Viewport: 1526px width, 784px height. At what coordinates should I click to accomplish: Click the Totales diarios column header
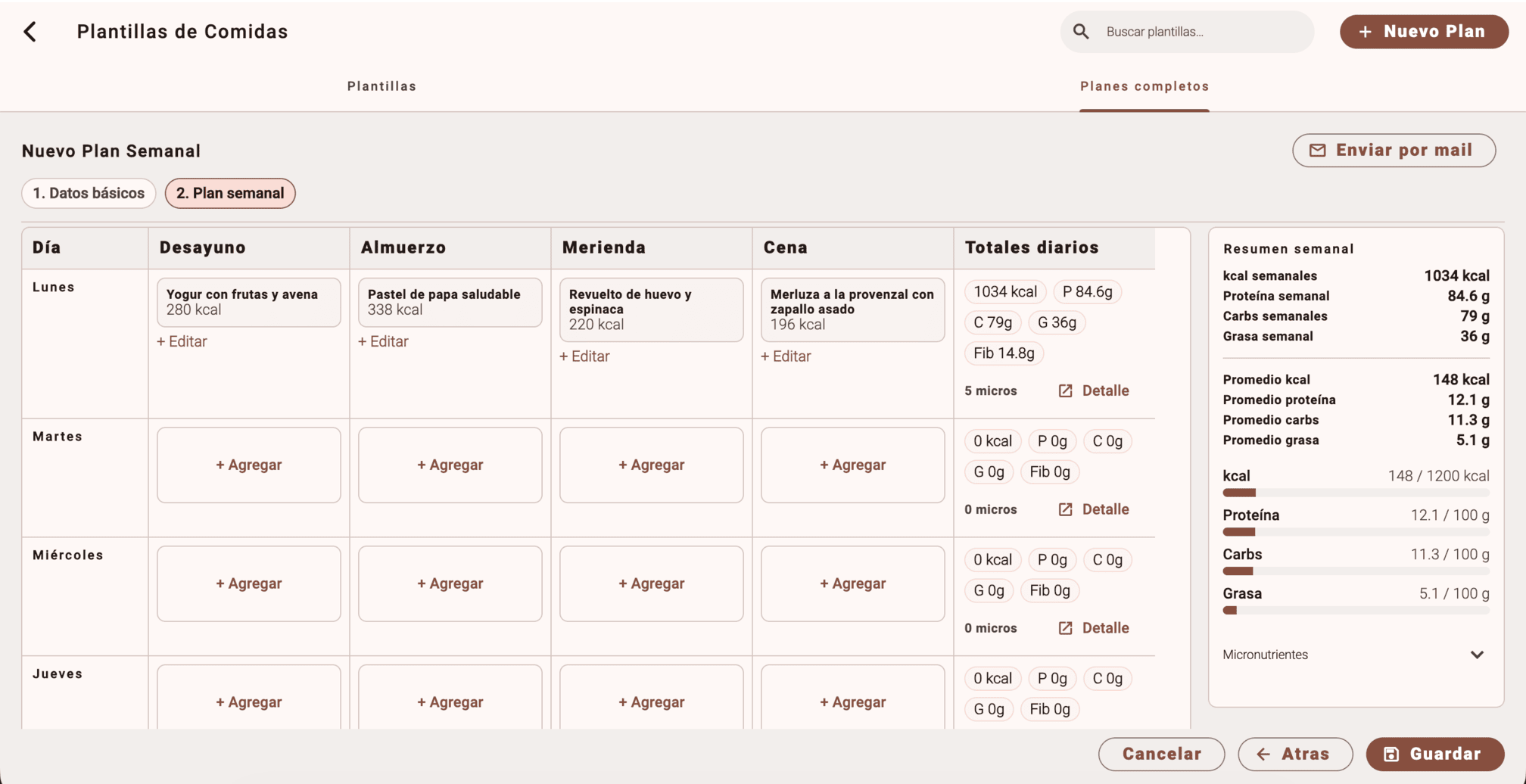[x=1031, y=247]
